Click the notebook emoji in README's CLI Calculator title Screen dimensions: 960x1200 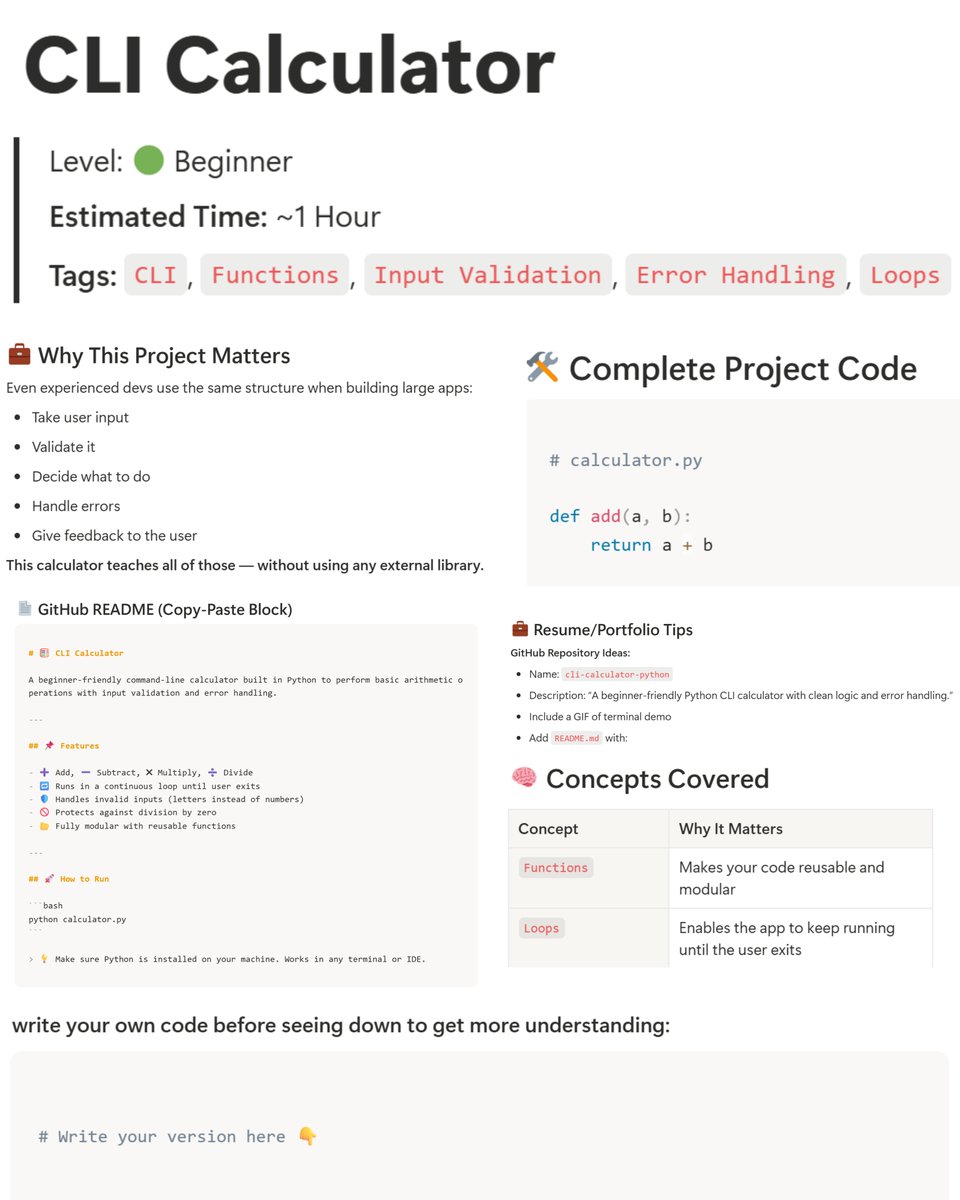[44, 653]
